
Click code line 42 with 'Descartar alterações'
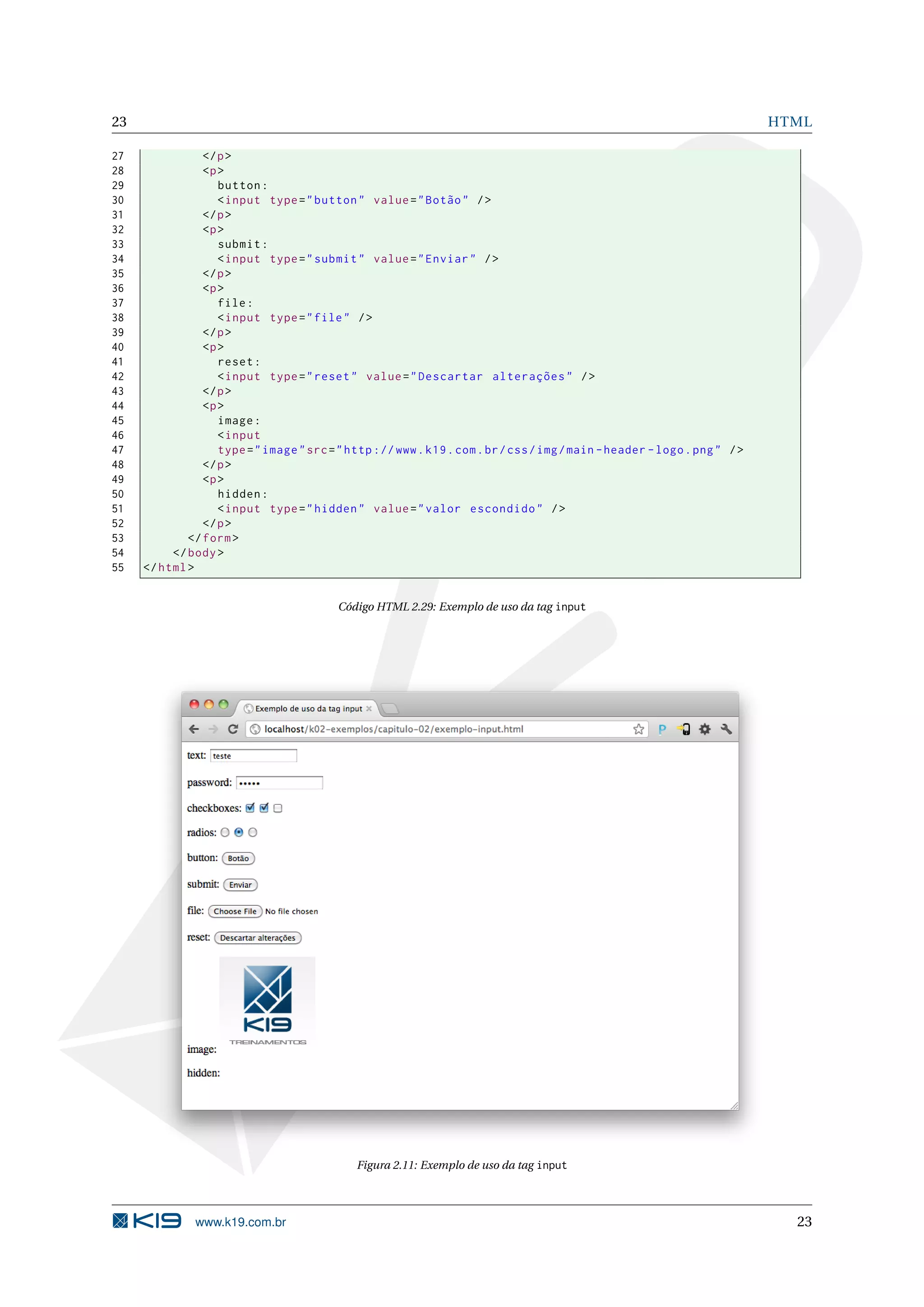(406, 377)
